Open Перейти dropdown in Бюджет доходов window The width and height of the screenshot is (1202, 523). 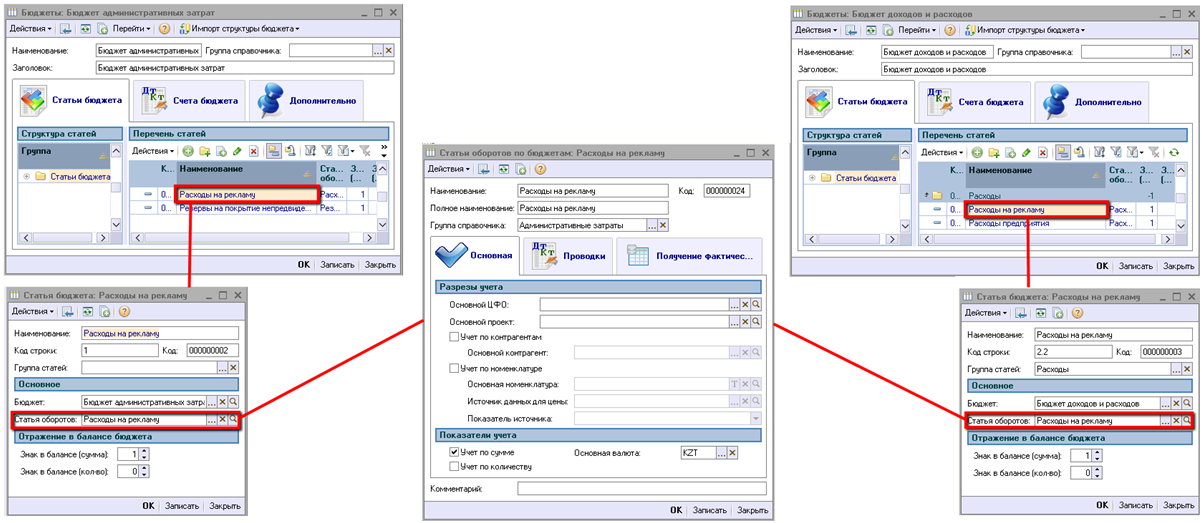[918, 30]
